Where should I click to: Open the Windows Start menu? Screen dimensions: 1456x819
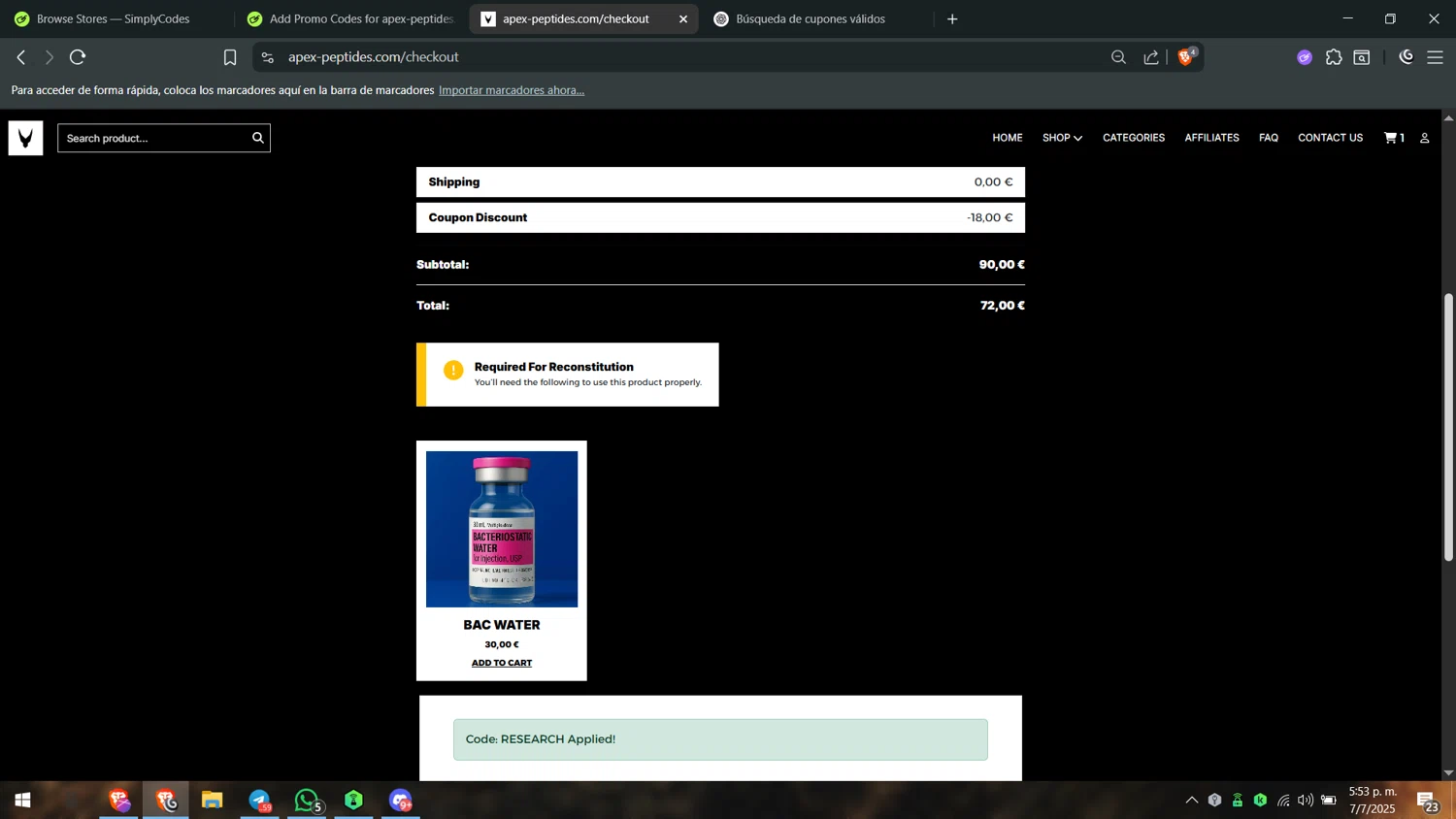pyautogui.click(x=22, y=801)
